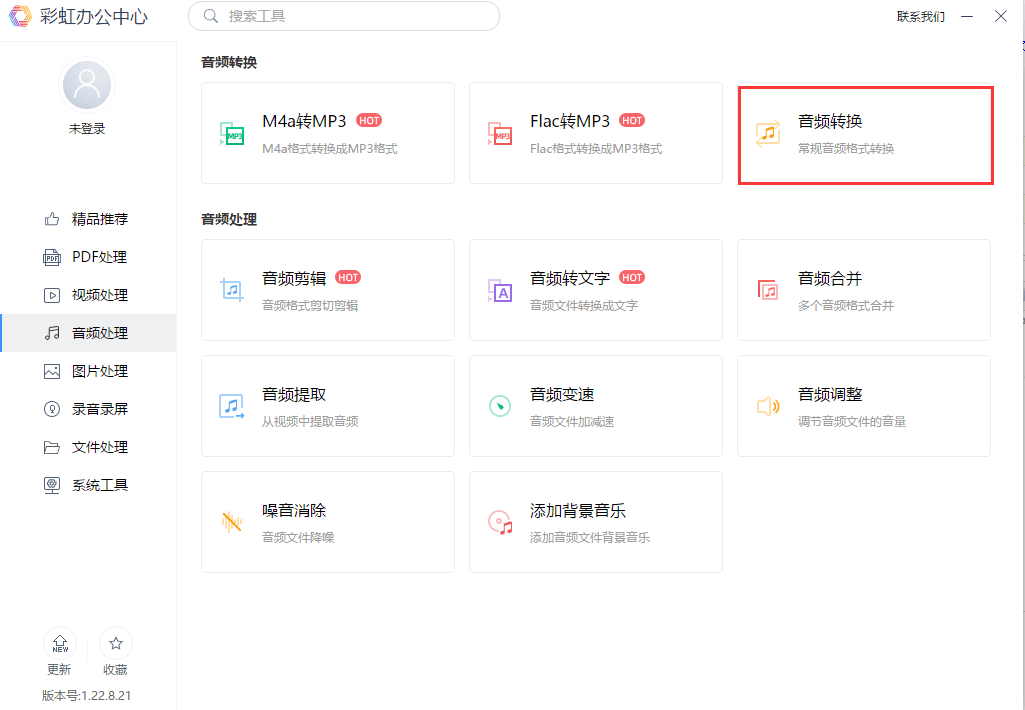The height and width of the screenshot is (710, 1025).
Task: Click the 添加背景音乐 disc icon
Action: pos(500,522)
